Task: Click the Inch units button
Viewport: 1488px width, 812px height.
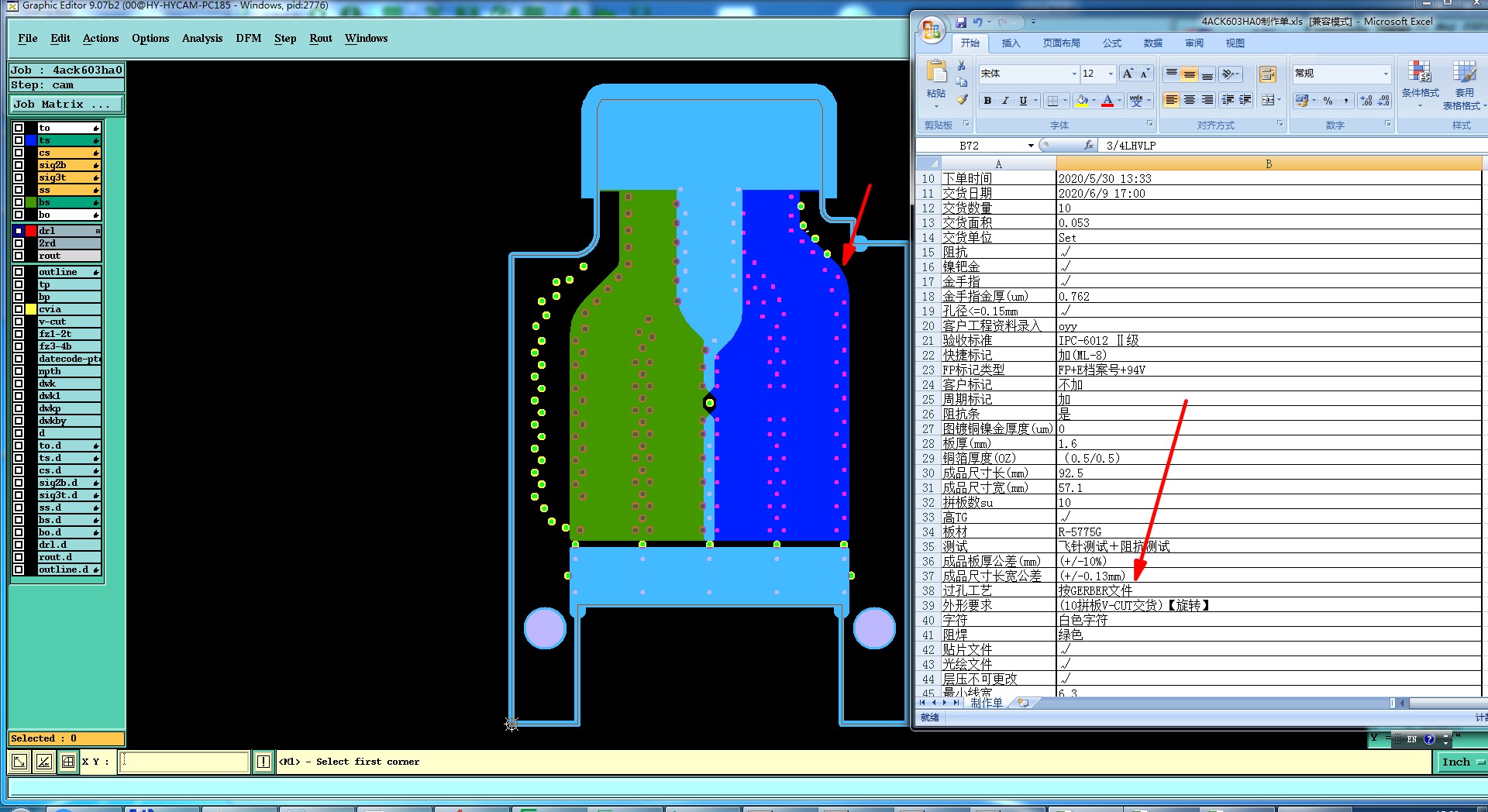Action: pos(1462,762)
